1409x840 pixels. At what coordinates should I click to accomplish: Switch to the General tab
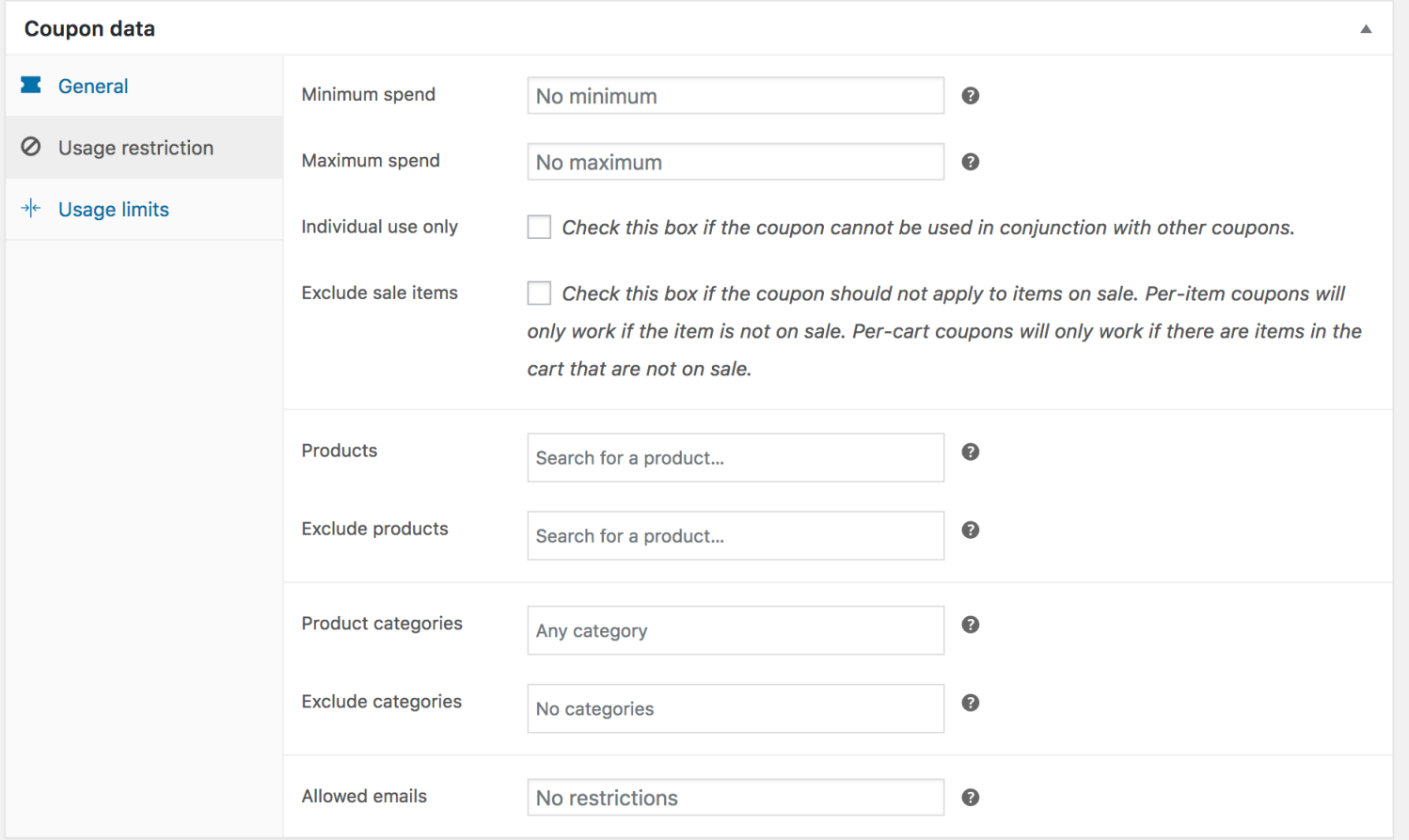point(93,86)
